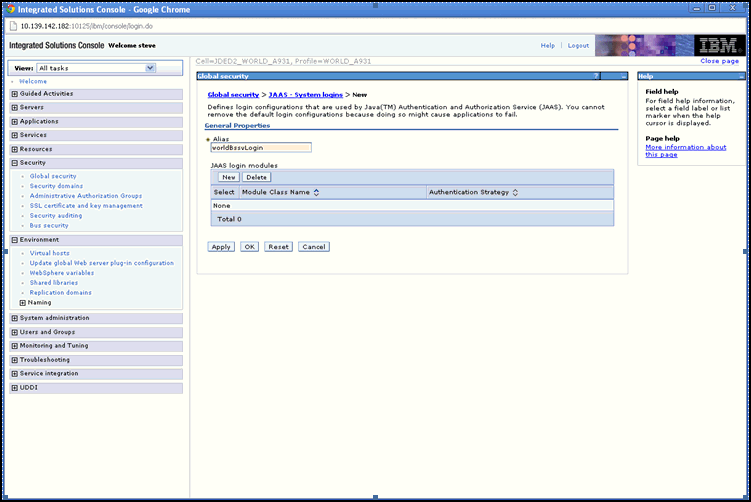751x502 pixels.
Task: Minimize the Global security panel
Action: [x=624, y=76]
